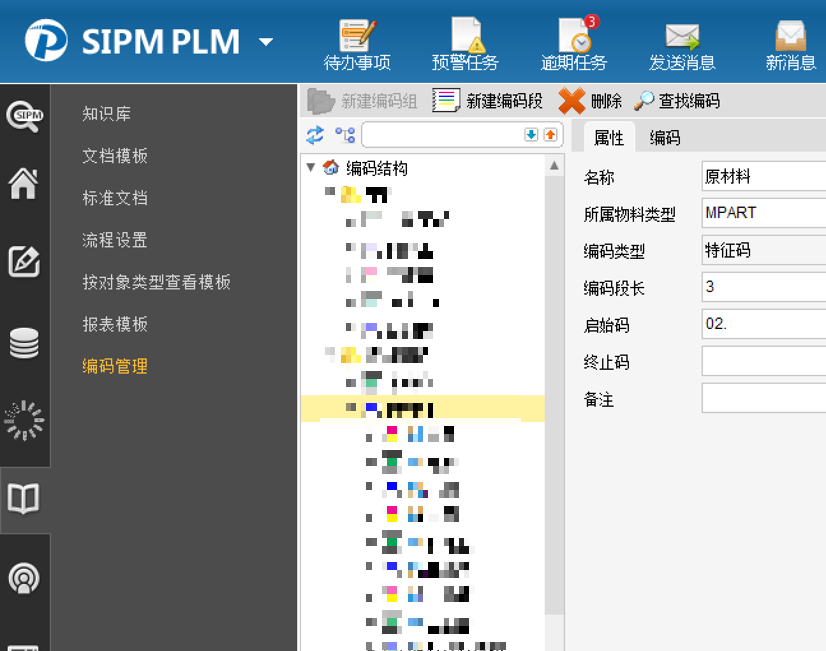Image resolution: width=826 pixels, height=651 pixels.
Task: Open the database sidebar icon
Action: coord(24,343)
